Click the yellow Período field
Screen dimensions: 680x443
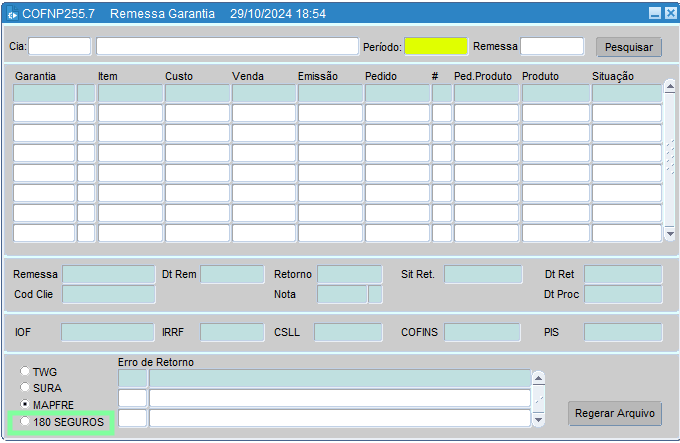[x=436, y=46]
